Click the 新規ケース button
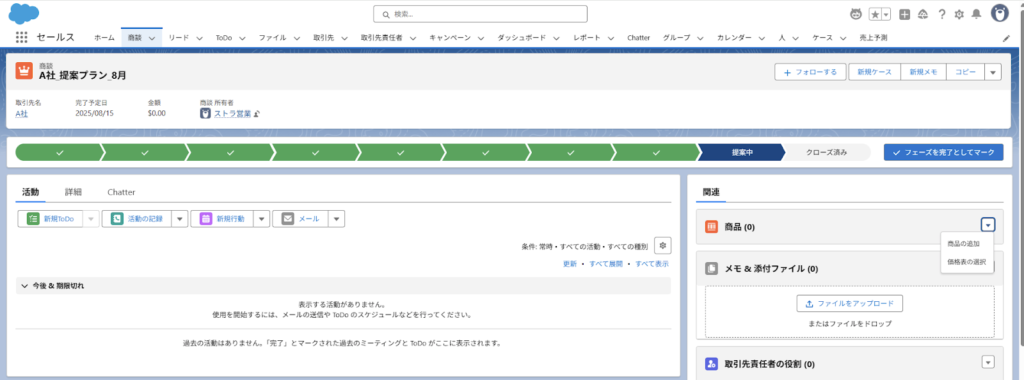 point(874,72)
